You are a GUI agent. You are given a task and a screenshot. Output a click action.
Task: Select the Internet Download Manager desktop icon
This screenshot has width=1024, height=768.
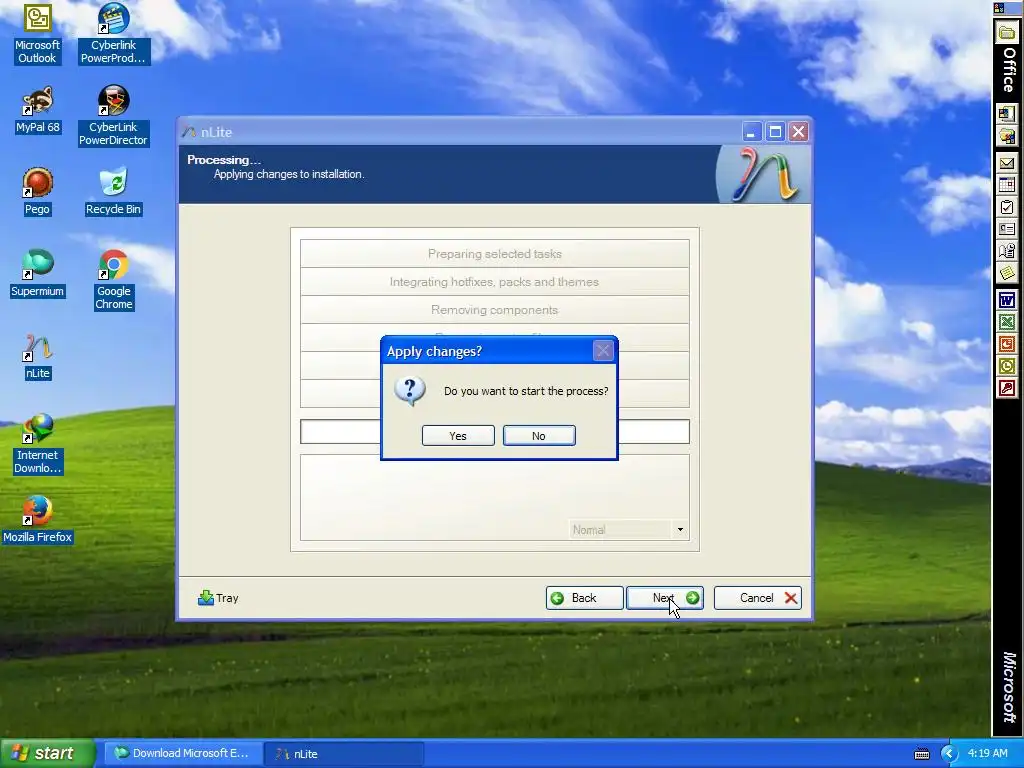click(x=37, y=444)
